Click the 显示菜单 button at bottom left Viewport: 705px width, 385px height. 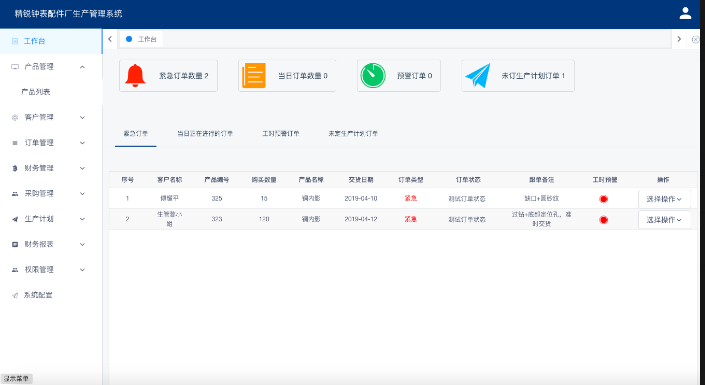click(x=16, y=379)
